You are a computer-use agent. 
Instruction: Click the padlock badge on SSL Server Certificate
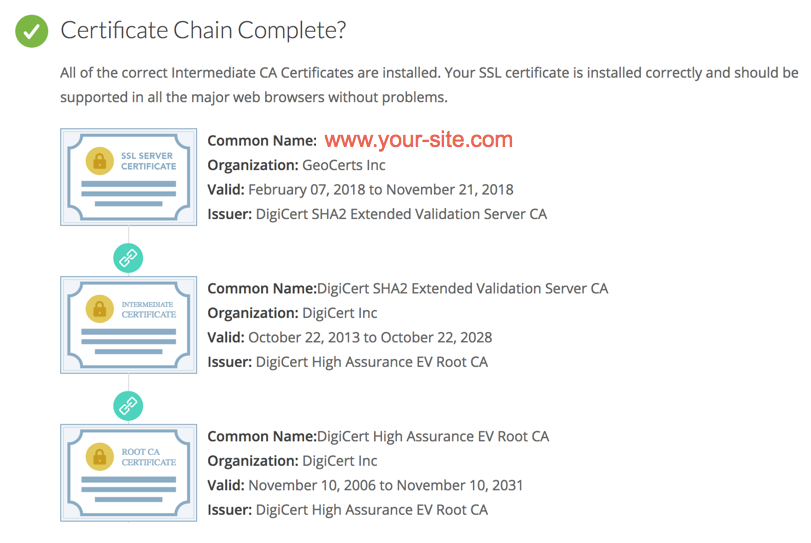pyautogui.click(x=99, y=160)
